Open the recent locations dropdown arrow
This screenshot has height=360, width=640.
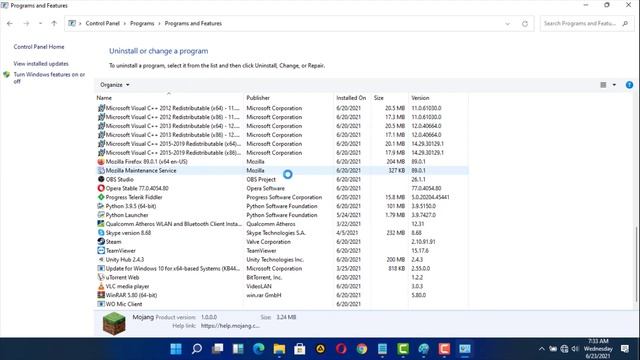coord(40,24)
